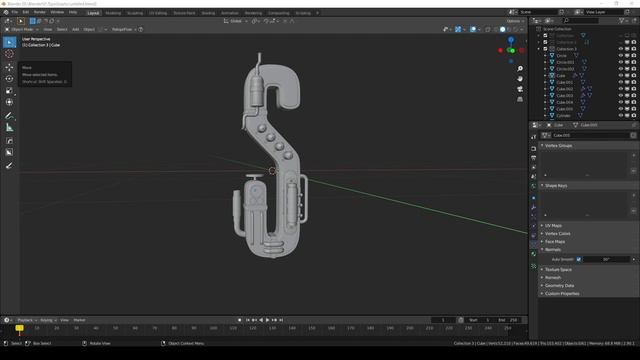Toggle auto keying record button
Screen dimensions: 640x360
point(240,320)
